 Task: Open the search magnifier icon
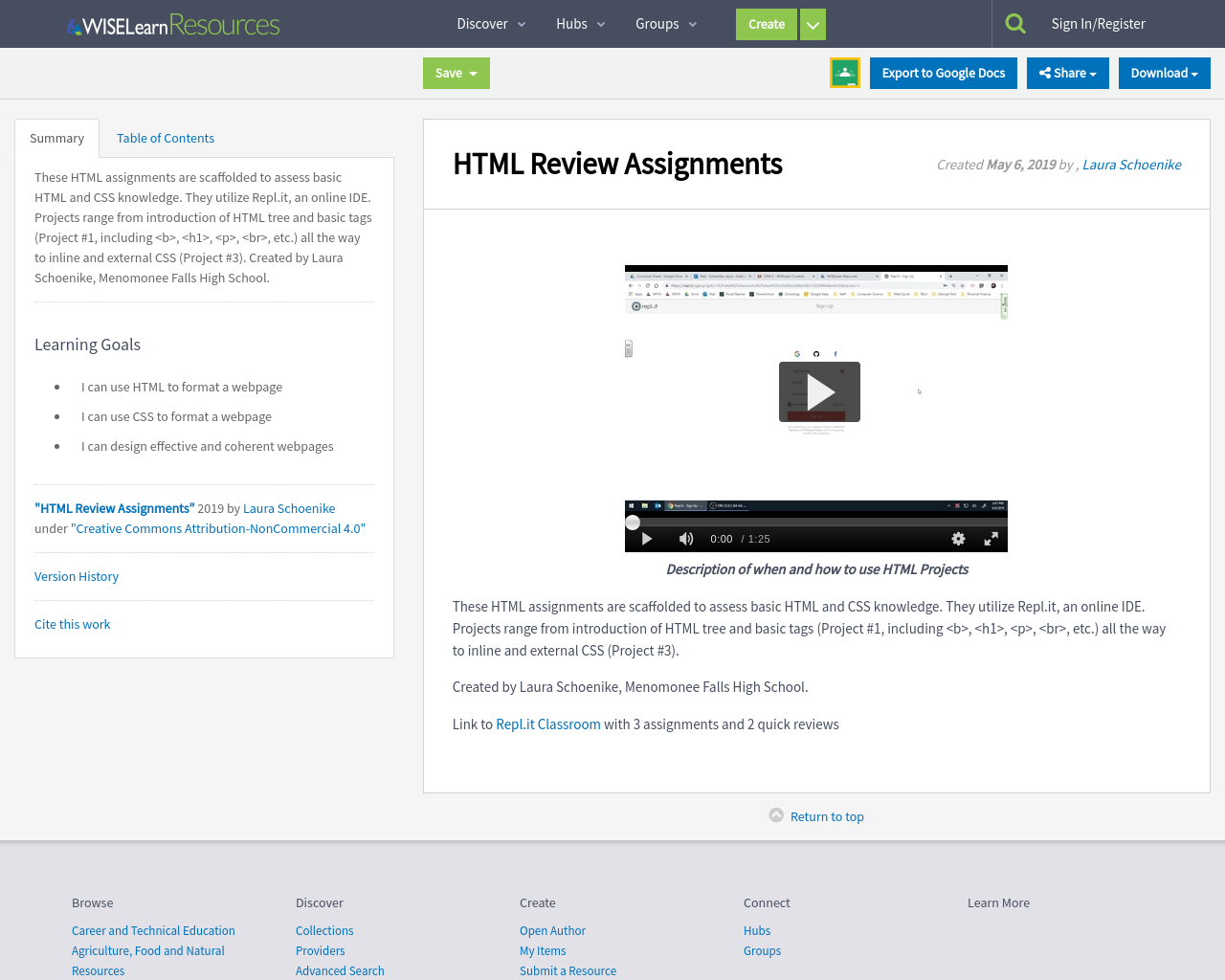pos(1015,24)
